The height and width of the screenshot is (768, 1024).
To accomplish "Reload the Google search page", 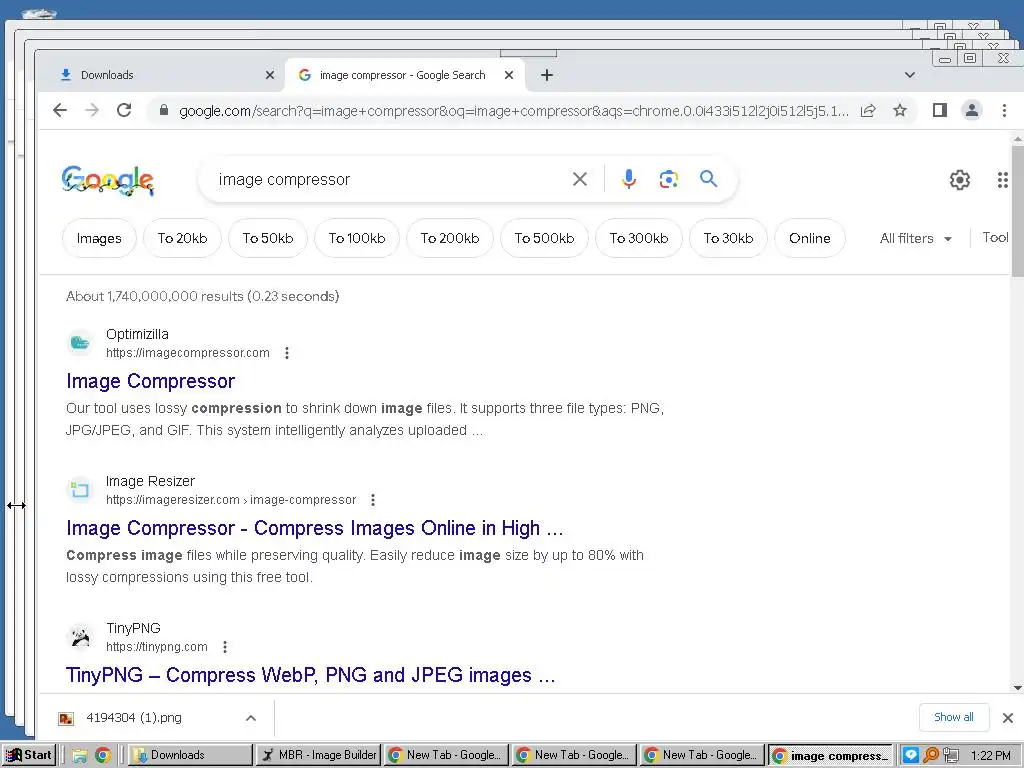I will pos(124,110).
